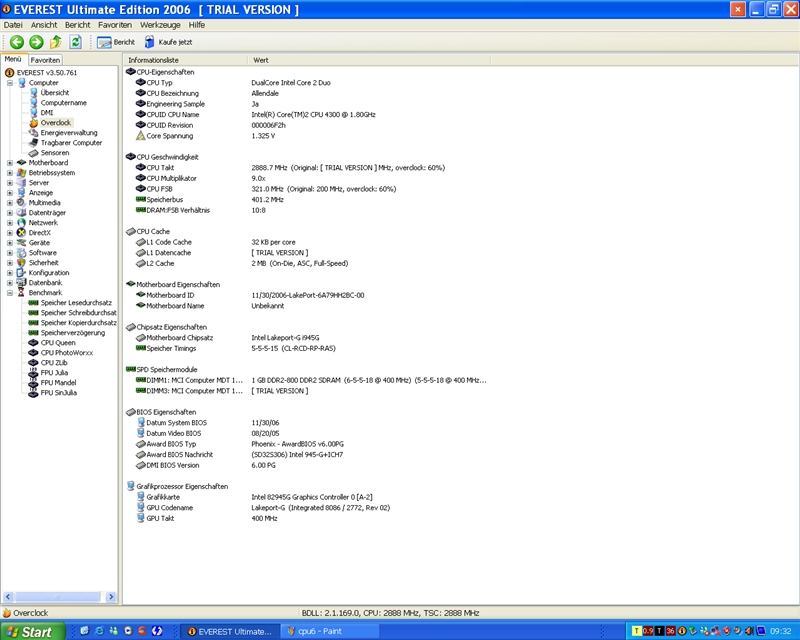The width and height of the screenshot is (800, 640).
Task: Select FPU Mandel benchmark
Action: pos(58,382)
